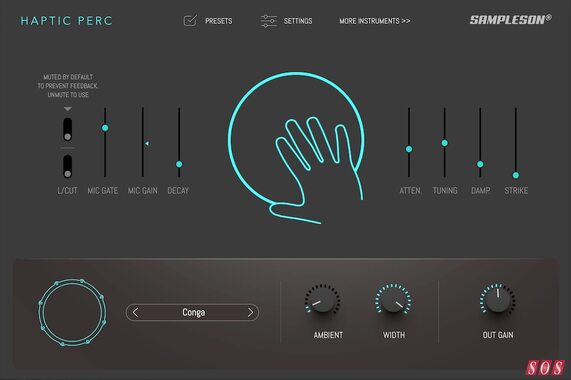
Task: Click the ATTEN. label
Action: [x=410, y=190]
